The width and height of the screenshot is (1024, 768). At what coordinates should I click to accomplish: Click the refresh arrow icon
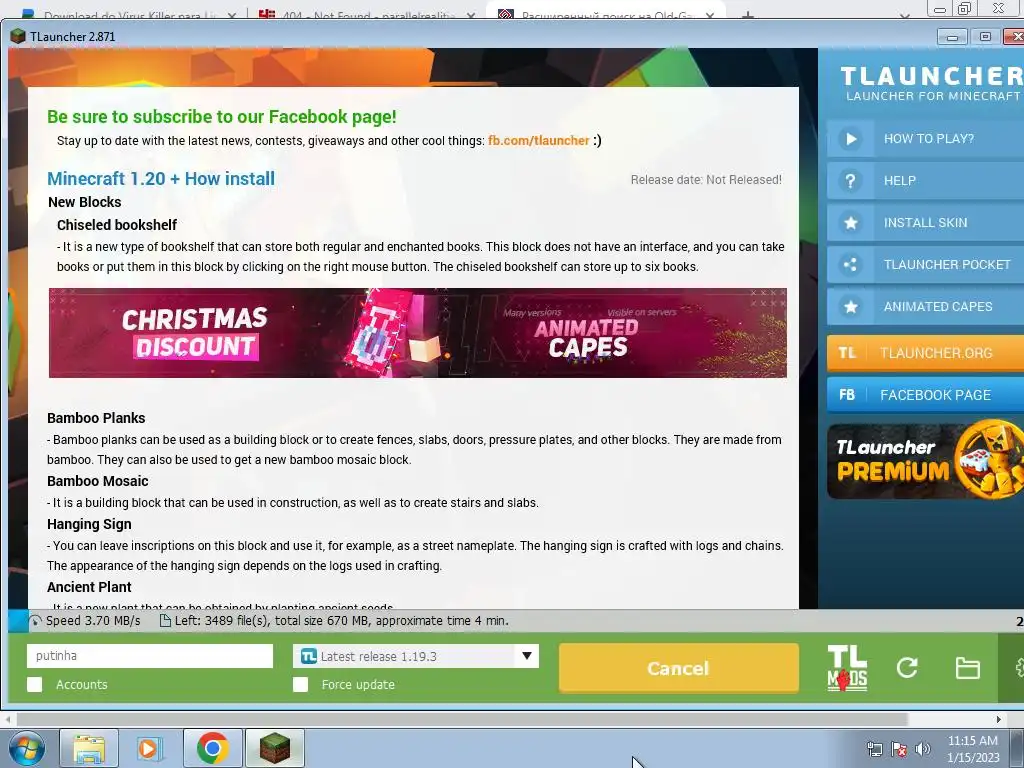pyautogui.click(x=907, y=667)
